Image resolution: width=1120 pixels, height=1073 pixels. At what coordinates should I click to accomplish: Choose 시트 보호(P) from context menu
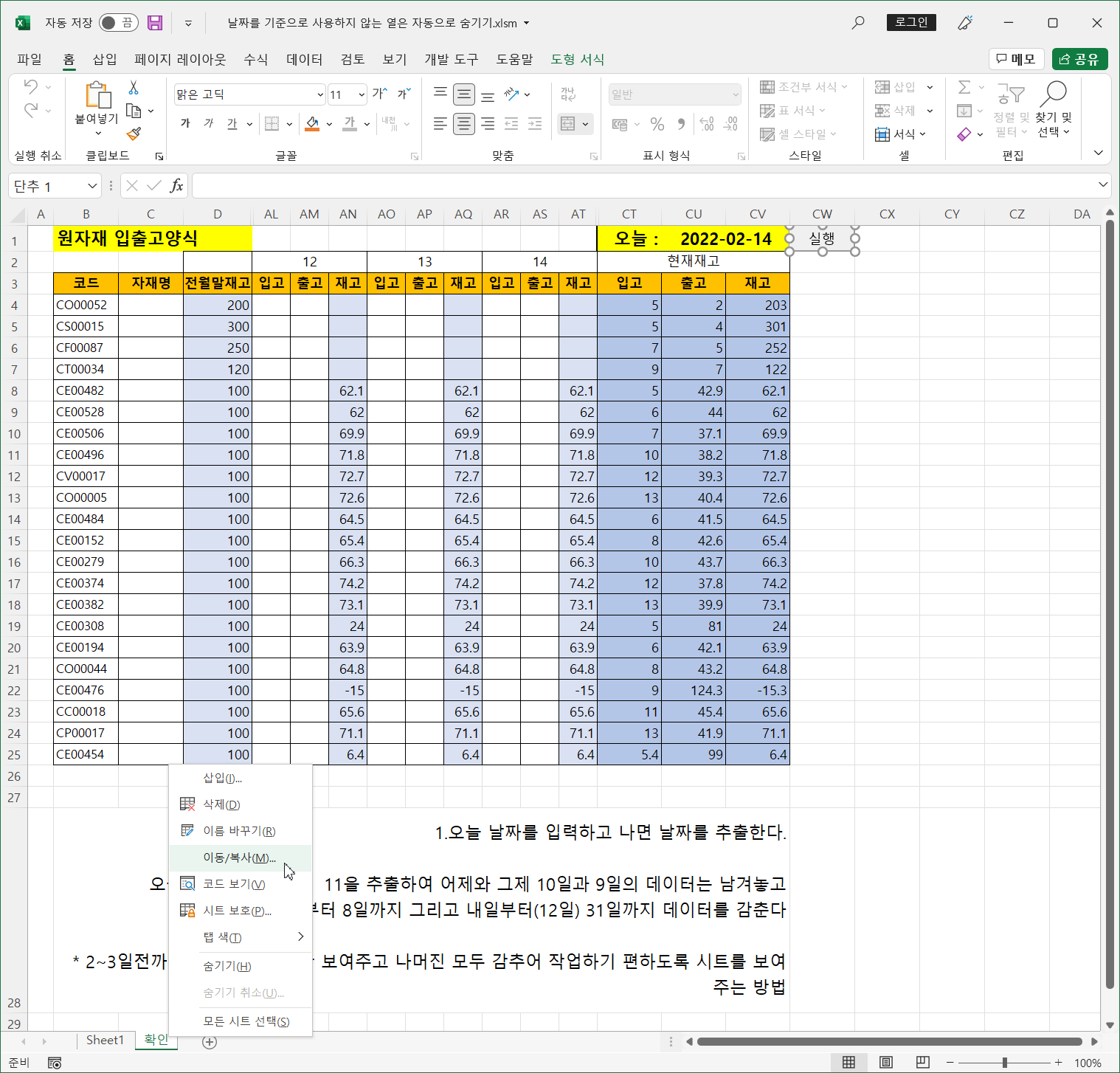(241, 911)
